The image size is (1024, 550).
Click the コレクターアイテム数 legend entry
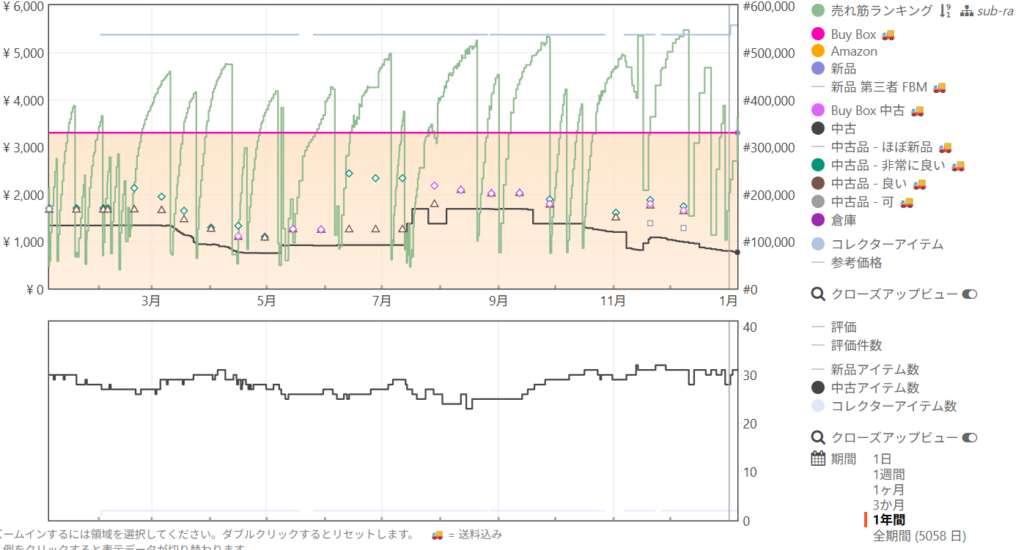pyautogui.click(x=893, y=406)
